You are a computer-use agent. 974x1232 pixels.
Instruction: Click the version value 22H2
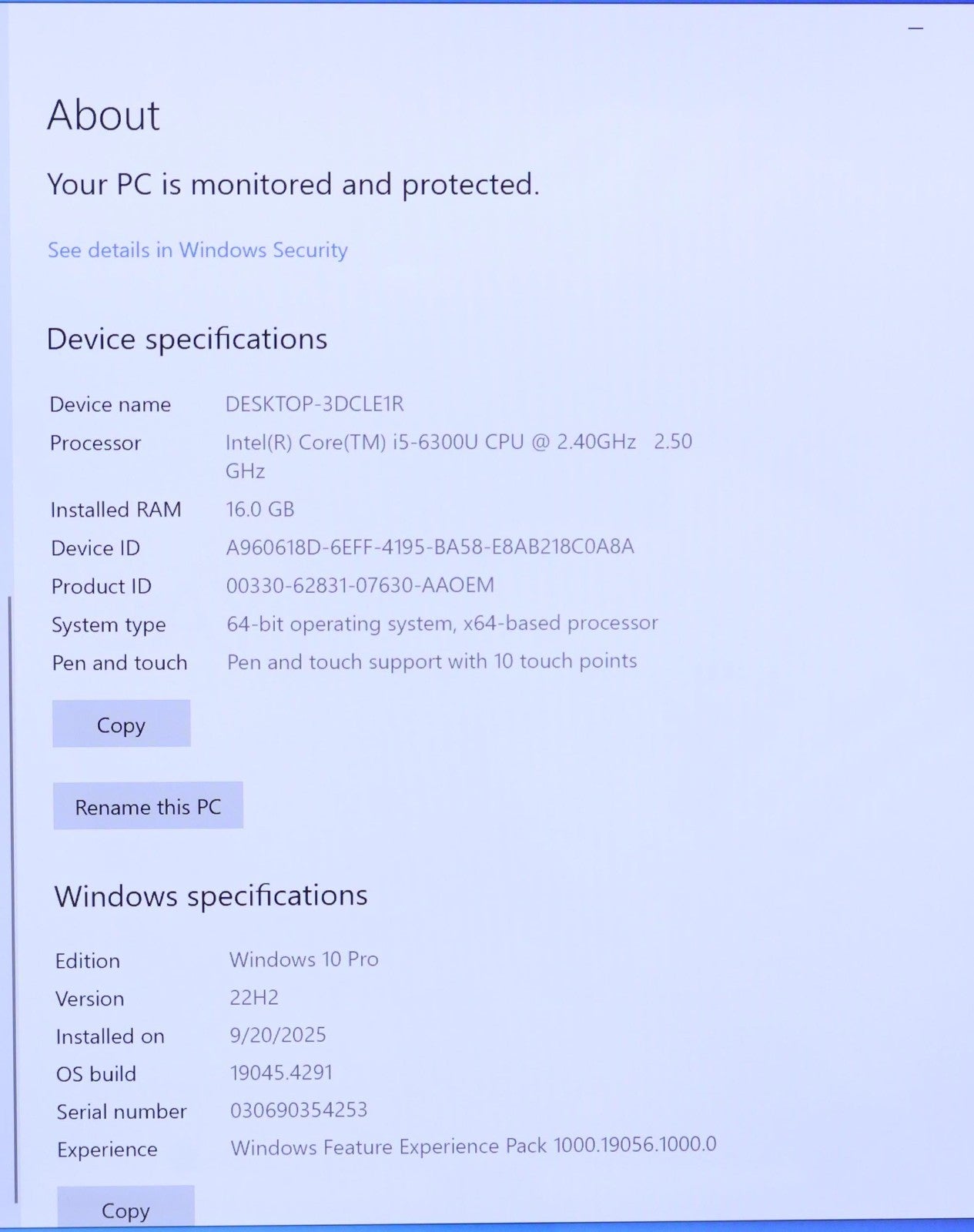[254, 998]
